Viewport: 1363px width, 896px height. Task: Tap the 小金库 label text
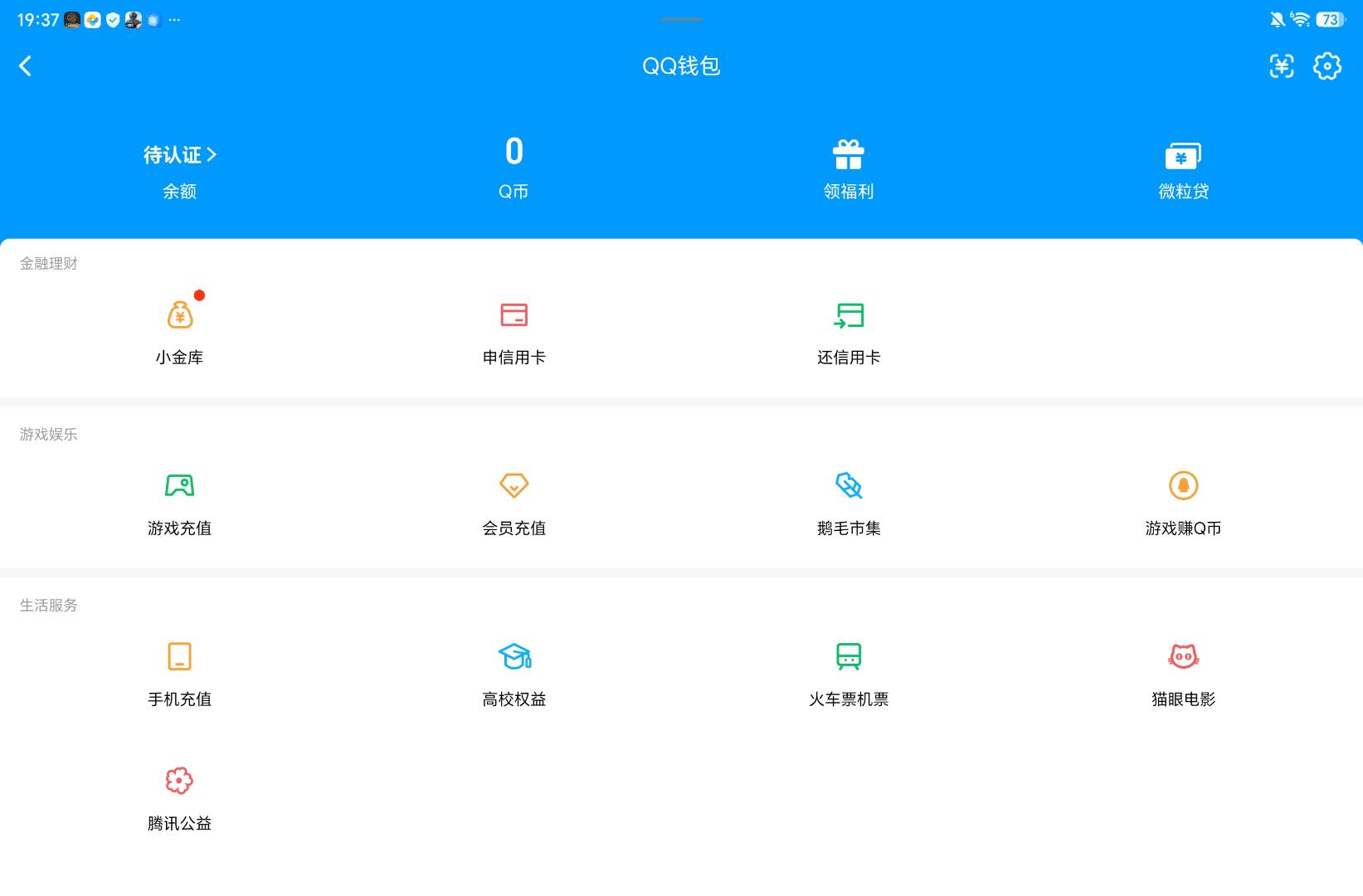[179, 358]
